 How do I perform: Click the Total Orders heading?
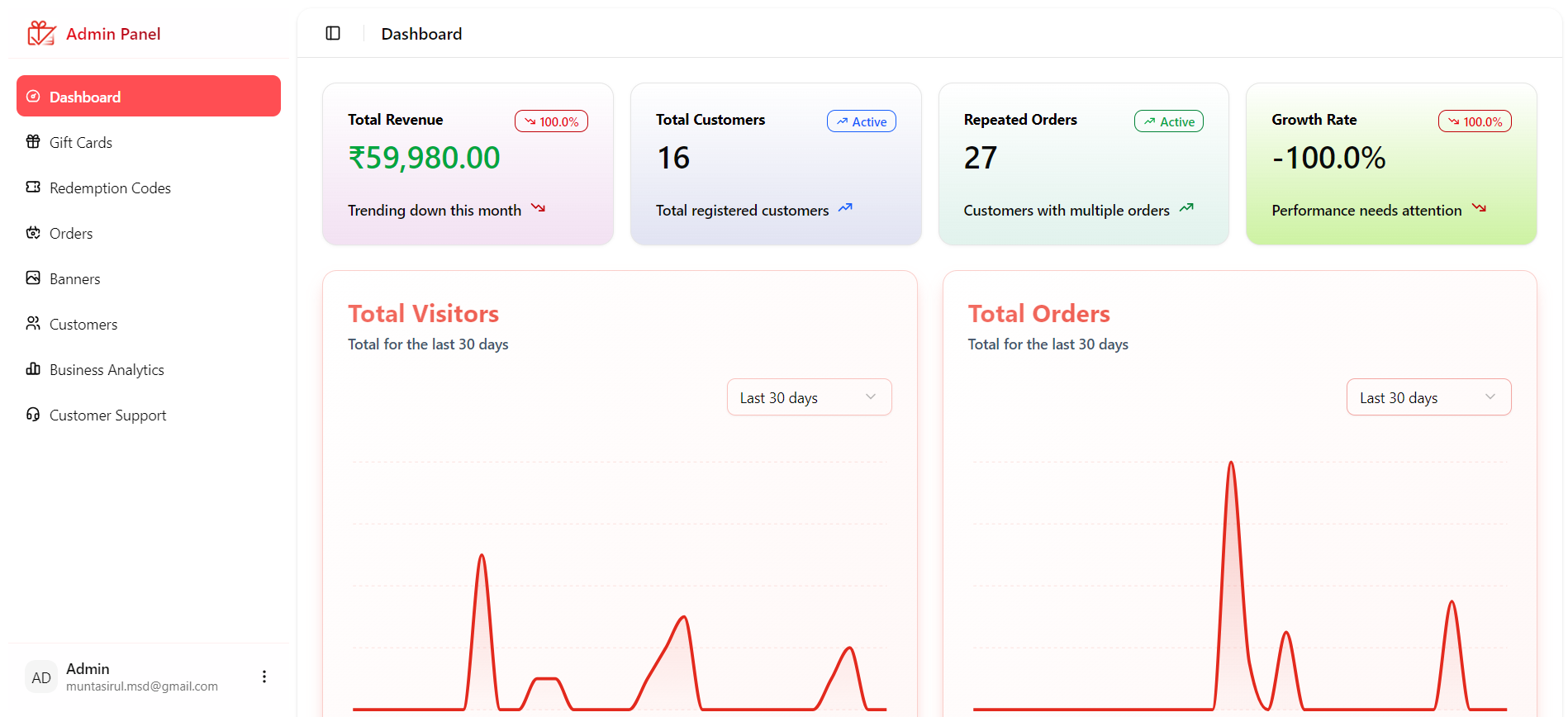(x=1038, y=314)
